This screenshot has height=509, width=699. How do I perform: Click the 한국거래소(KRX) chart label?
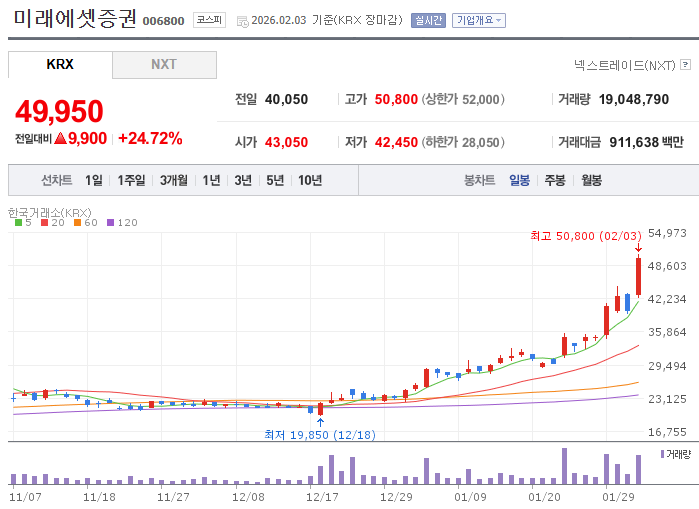pos(49,213)
